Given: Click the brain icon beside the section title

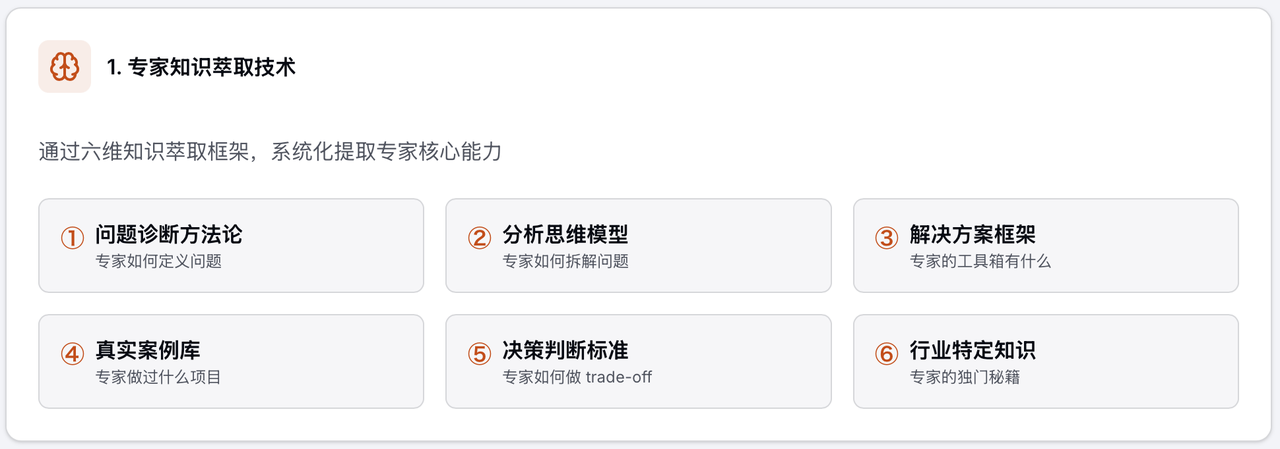Looking at the screenshot, I should 65,67.
